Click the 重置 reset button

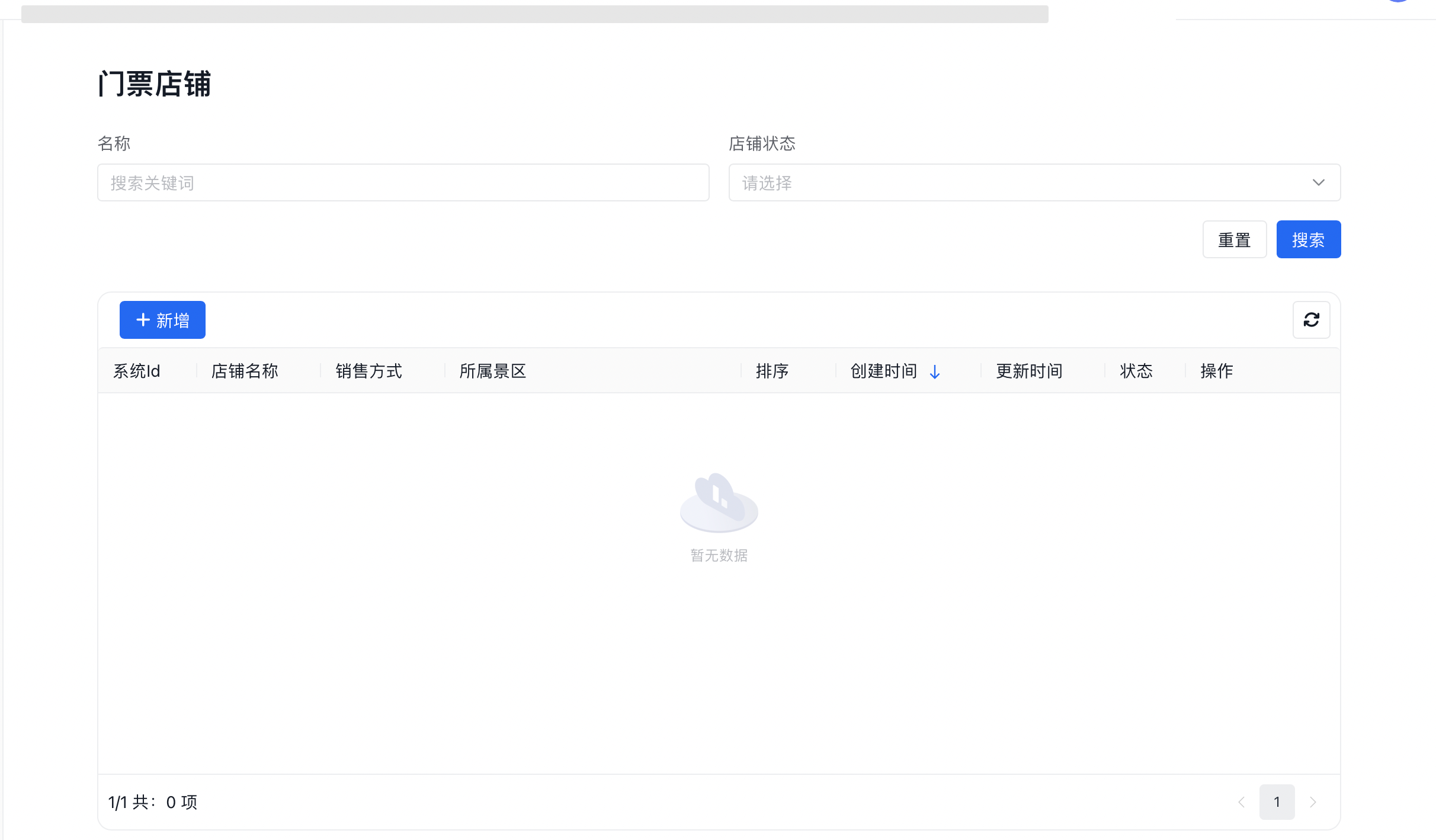[1235, 239]
